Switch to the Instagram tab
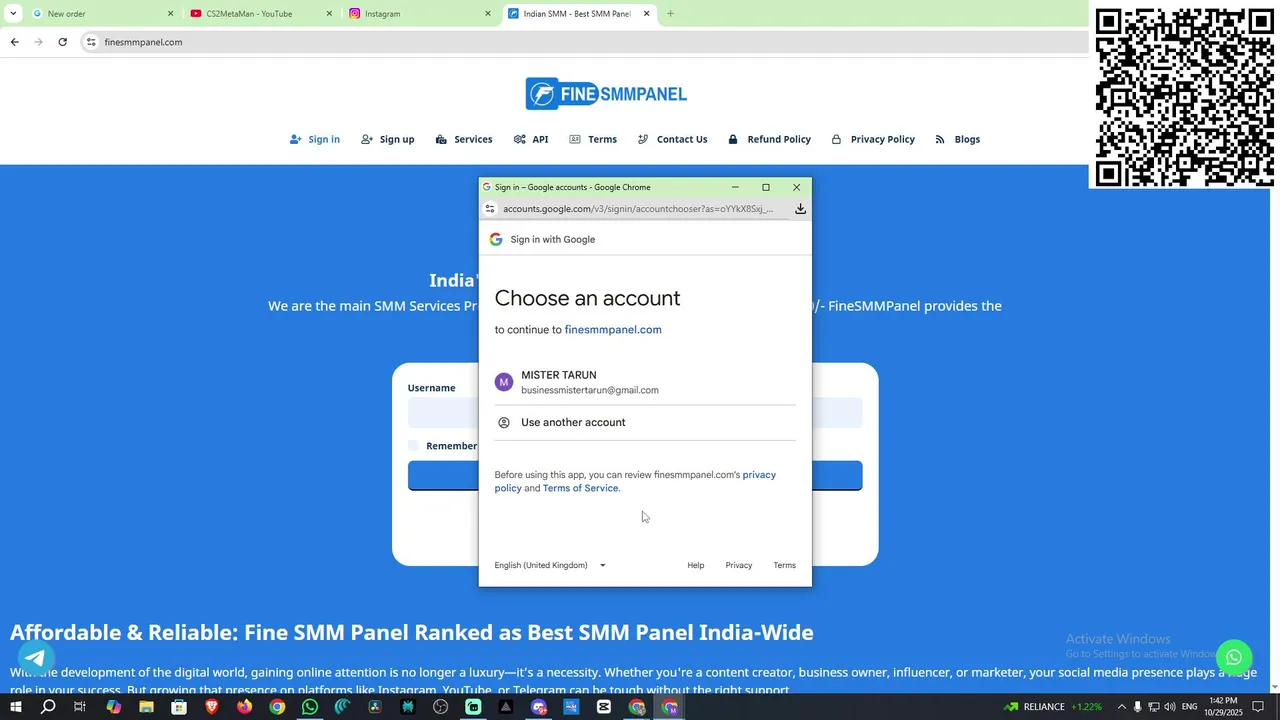Screen dimensions: 1280x720 click(x=420, y=14)
